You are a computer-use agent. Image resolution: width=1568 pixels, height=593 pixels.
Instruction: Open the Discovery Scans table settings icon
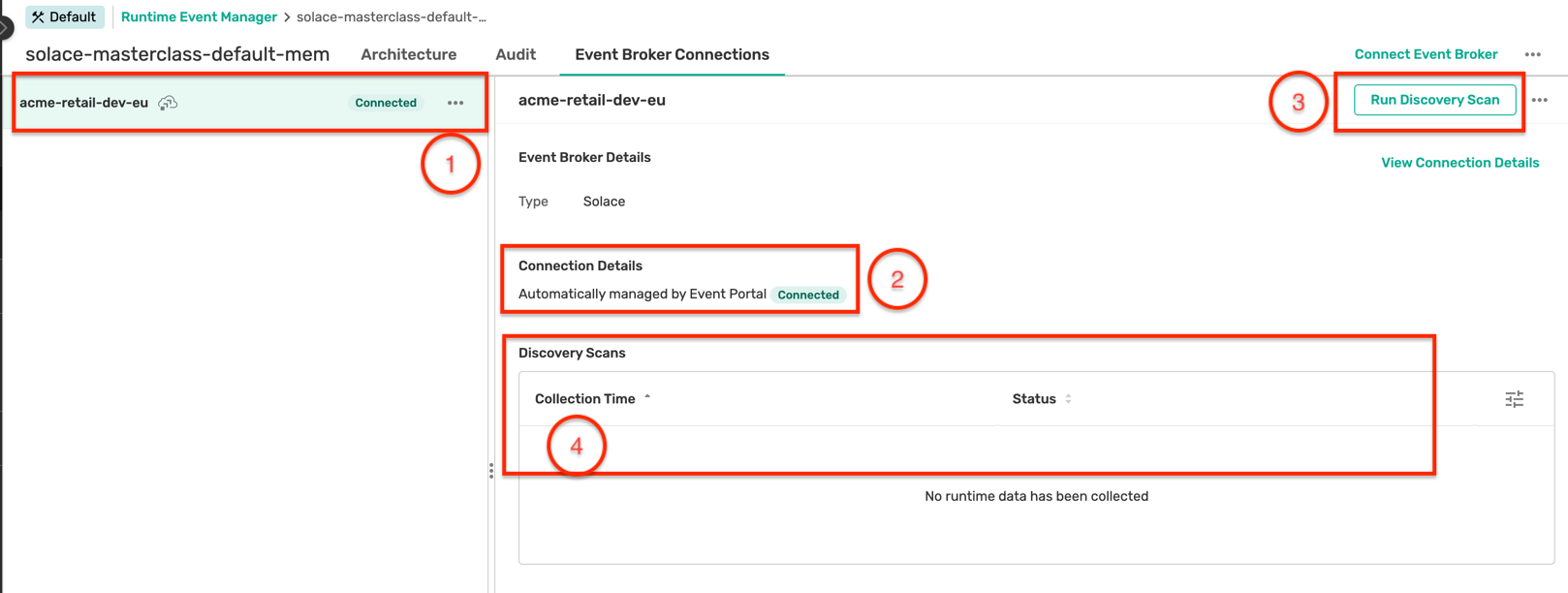1514,399
